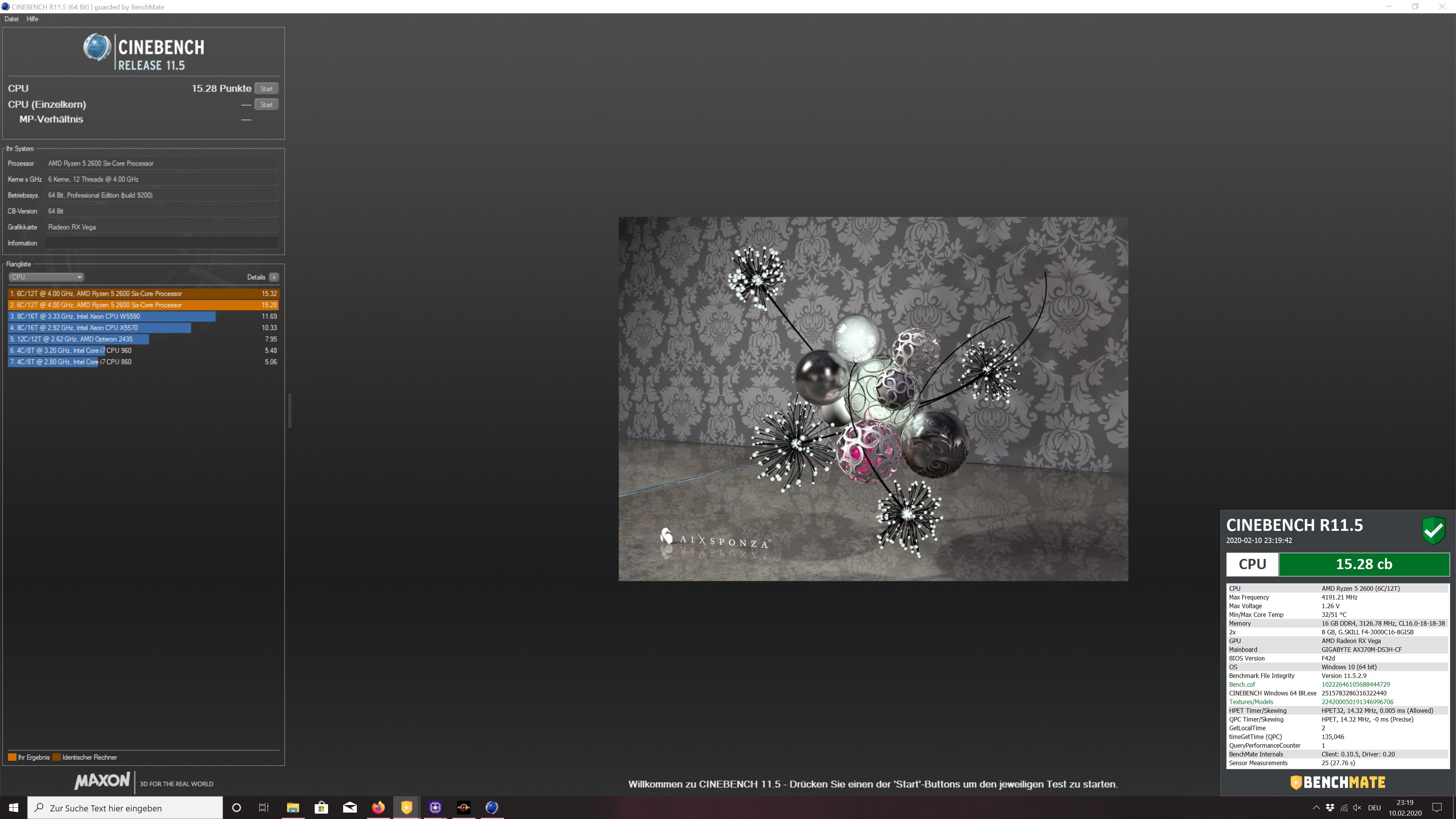Click the muted volume tray icon
1456x819 pixels.
pyautogui.click(x=1357, y=808)
